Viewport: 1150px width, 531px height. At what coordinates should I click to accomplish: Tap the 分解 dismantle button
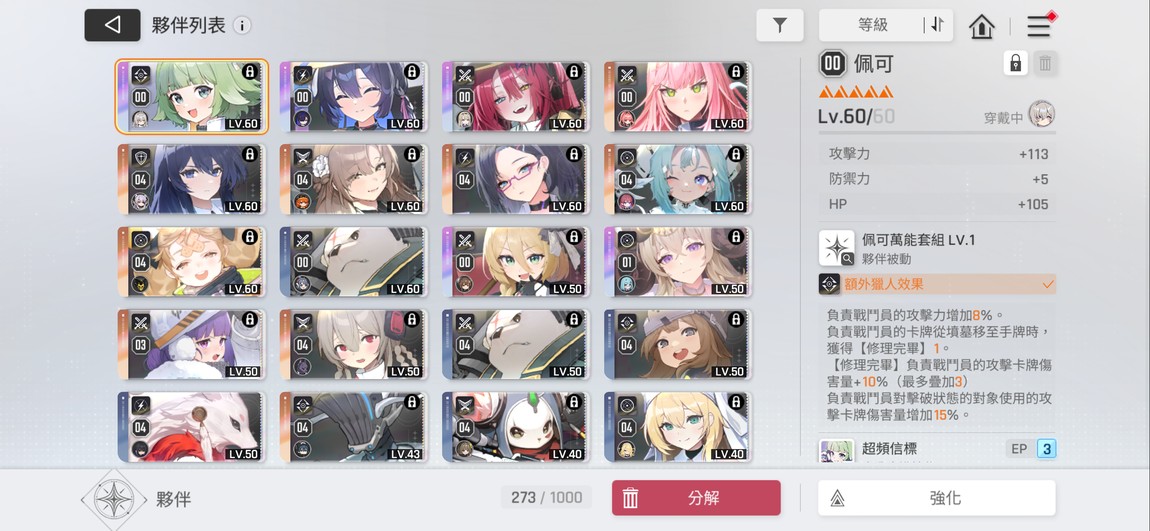coord(696,498)
